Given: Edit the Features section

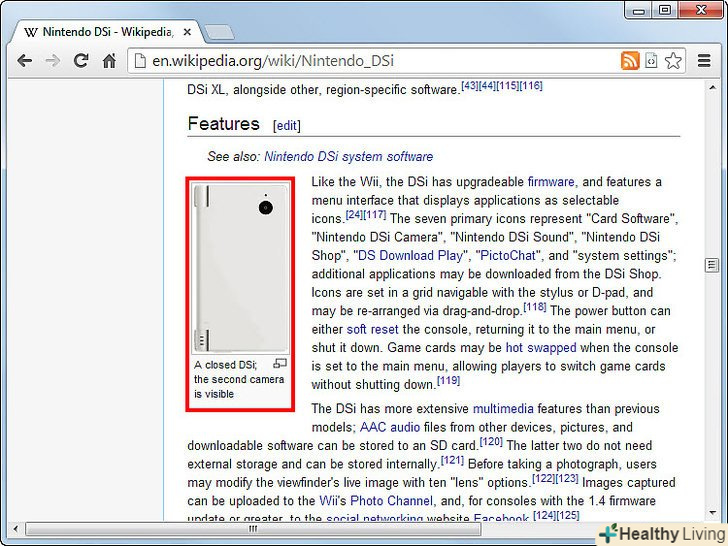Looking at the screenshot, I should coord(286,126).
